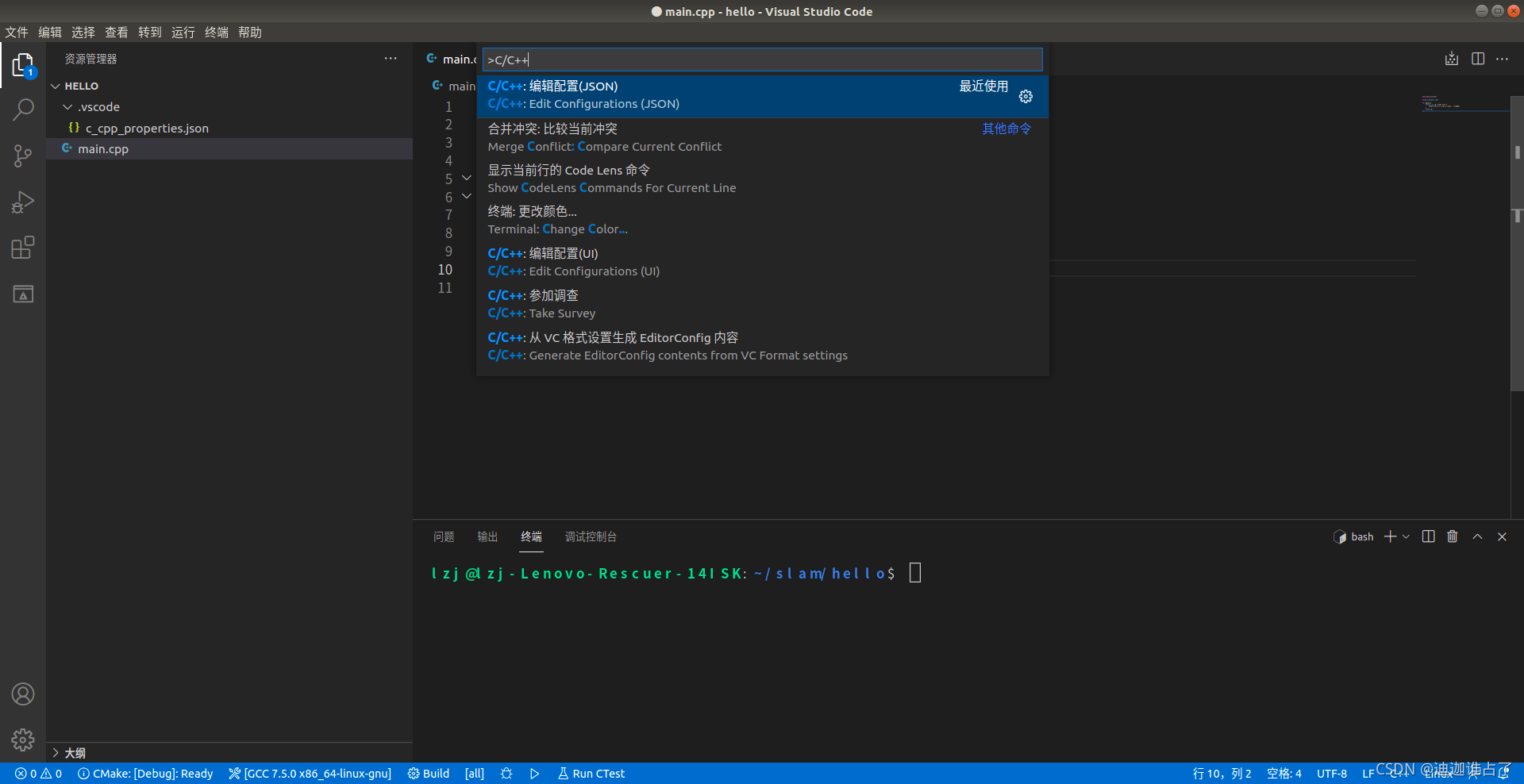Close the terminal panel
Image resolution: width=1524 pixels, height=784 pixels.
tap(1502, 536)
